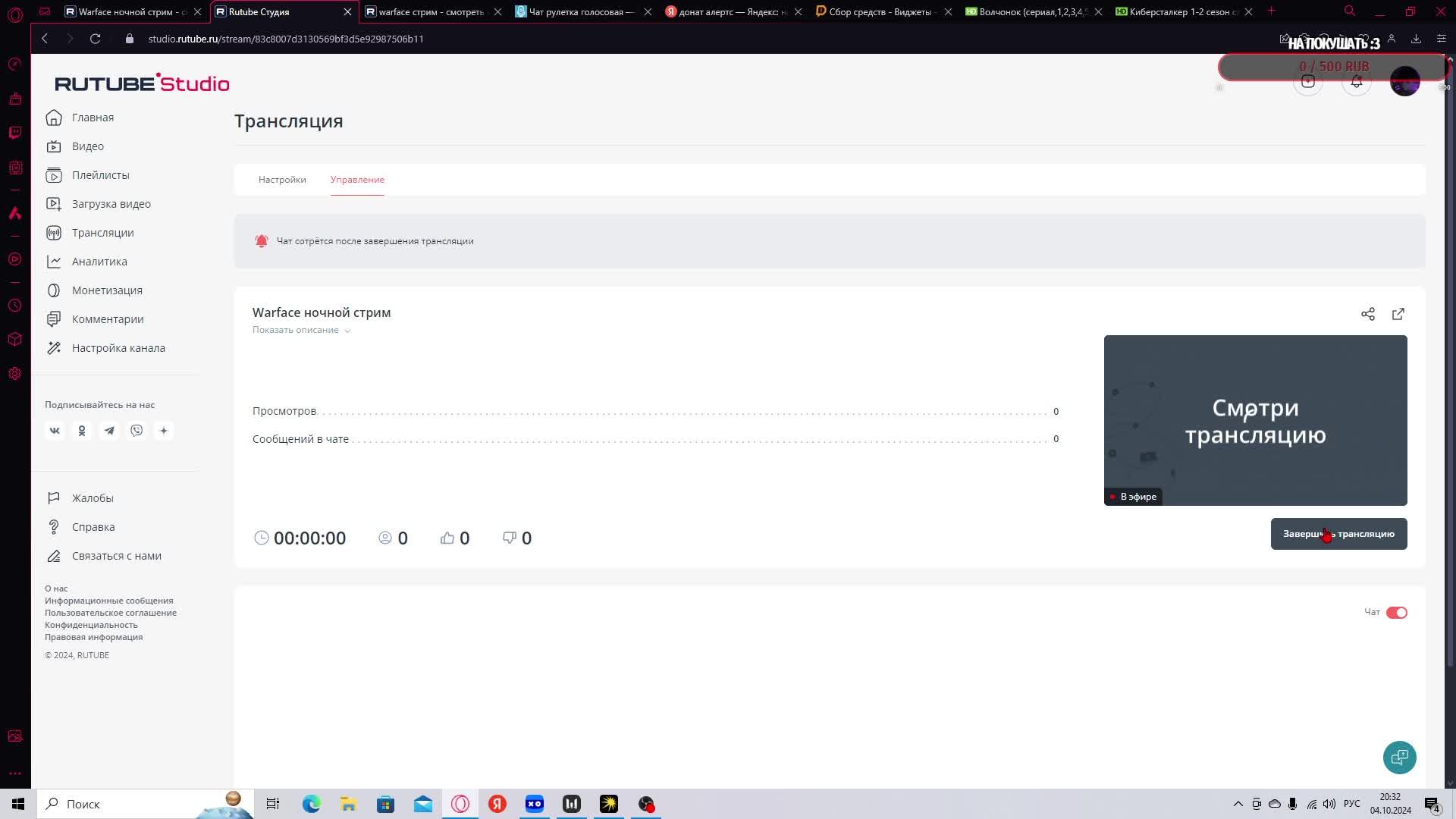Open Связаться с нами link

pyautogui.click(x=104, y=556)
